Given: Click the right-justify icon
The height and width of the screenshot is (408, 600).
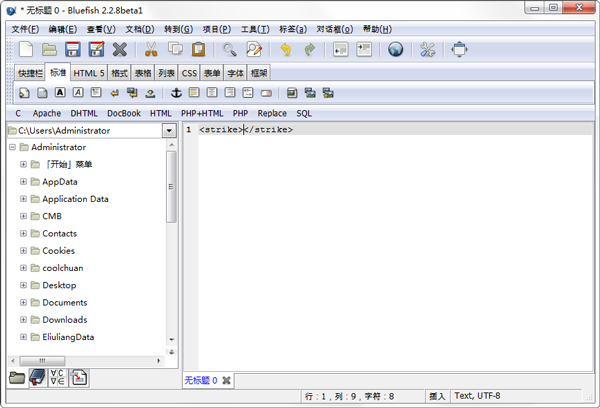Looking at the screenshot, I should coord(230,92).
